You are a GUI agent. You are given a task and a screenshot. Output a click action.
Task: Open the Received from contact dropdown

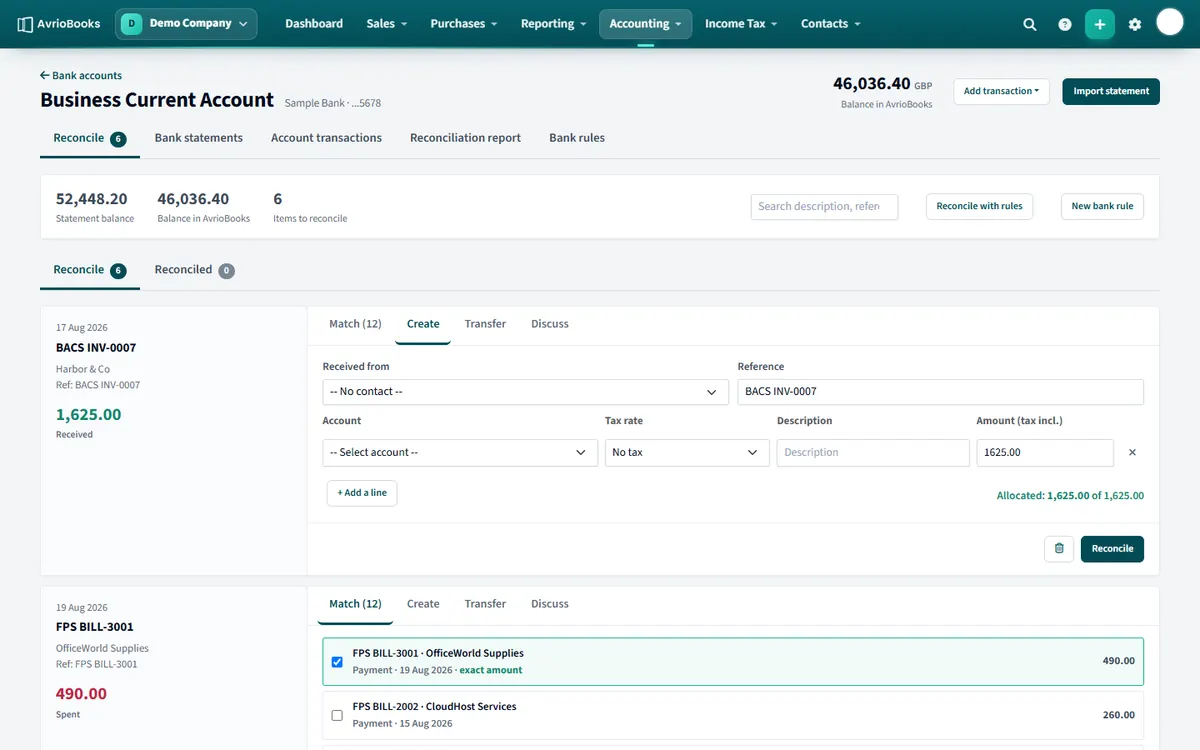(525, 392)
